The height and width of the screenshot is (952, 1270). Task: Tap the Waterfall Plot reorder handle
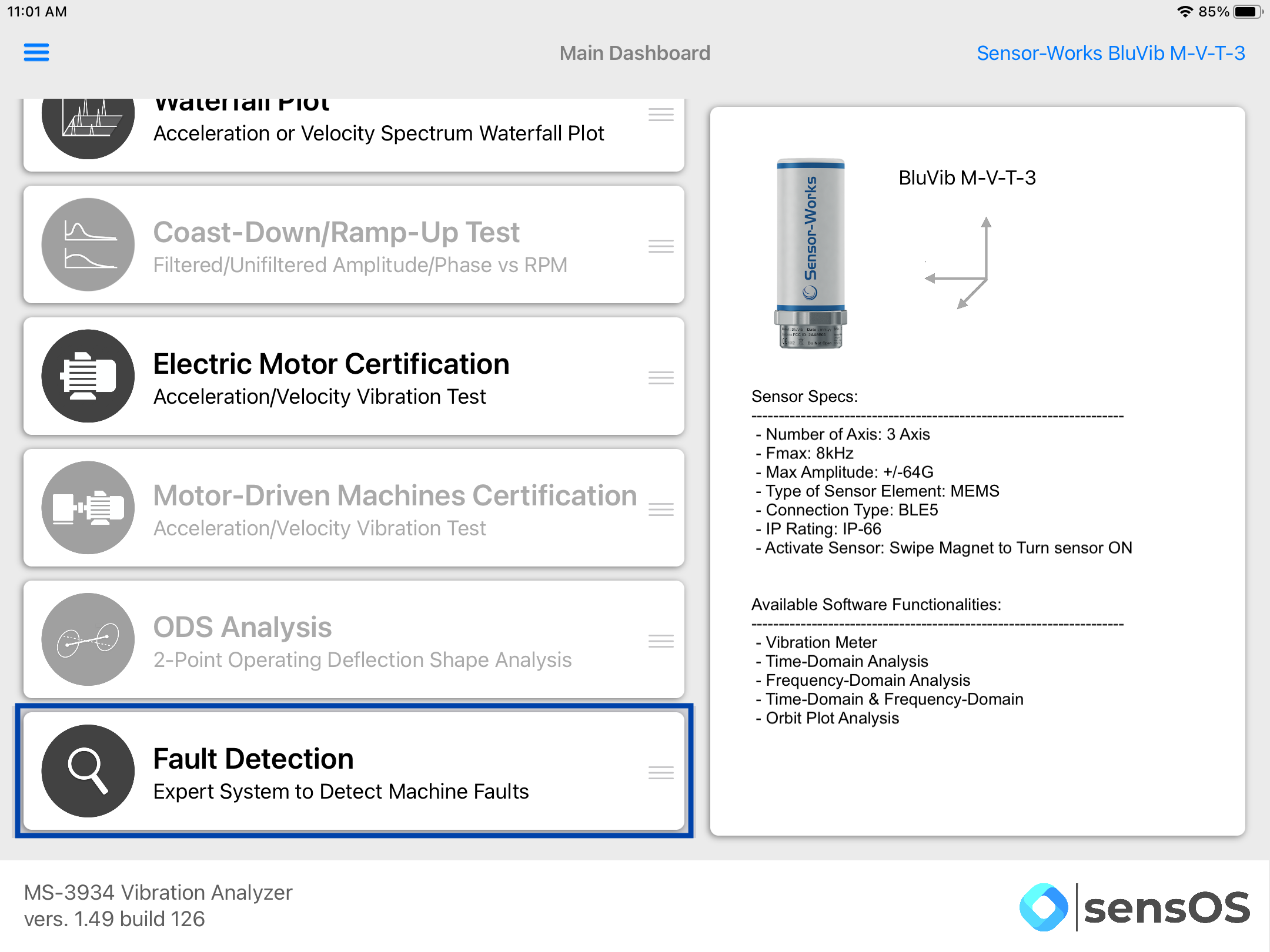[661, 115]
